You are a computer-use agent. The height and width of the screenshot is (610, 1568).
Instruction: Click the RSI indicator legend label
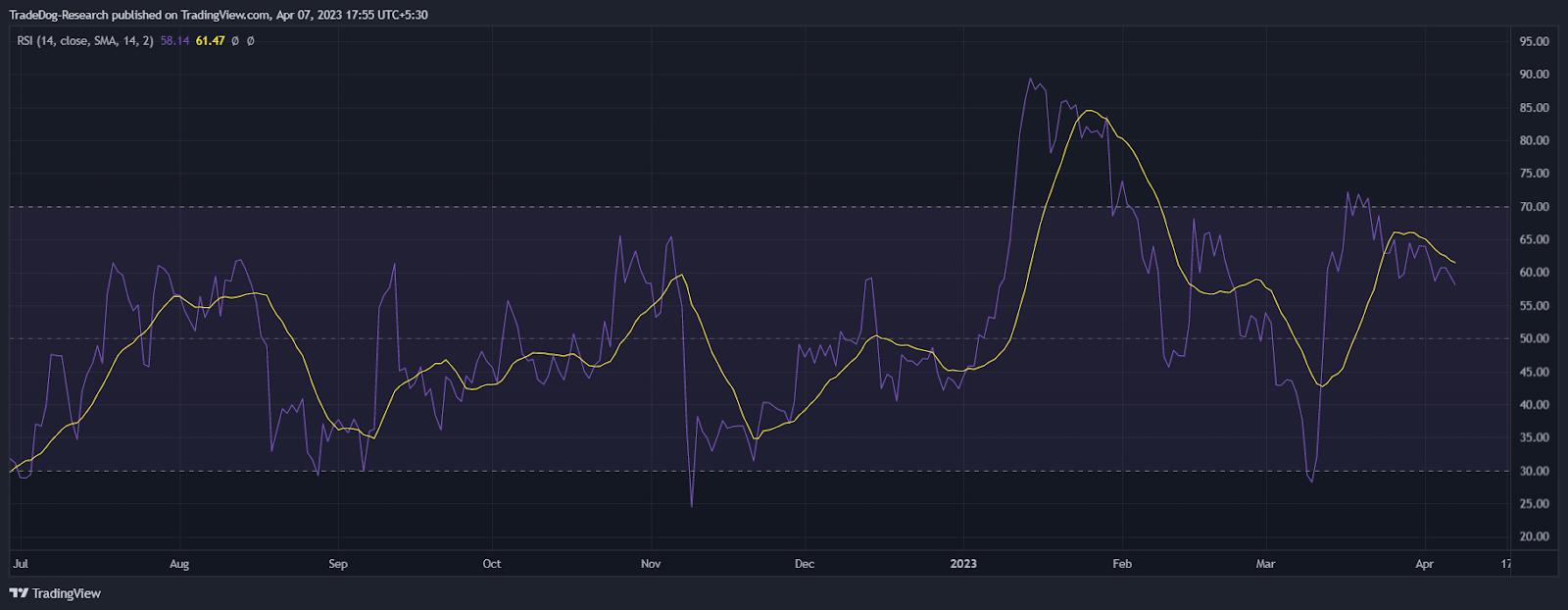pos(85,41)
